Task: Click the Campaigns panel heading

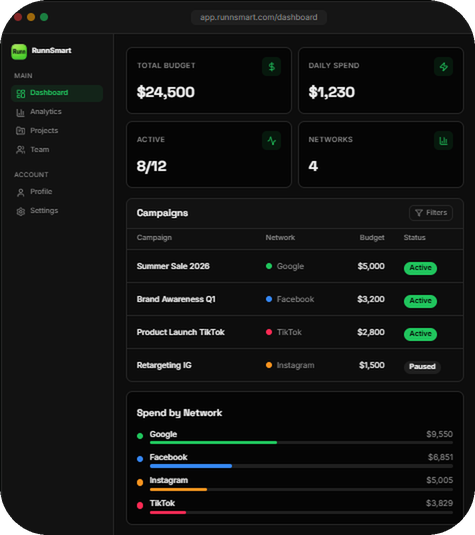Action: [162, 213]
